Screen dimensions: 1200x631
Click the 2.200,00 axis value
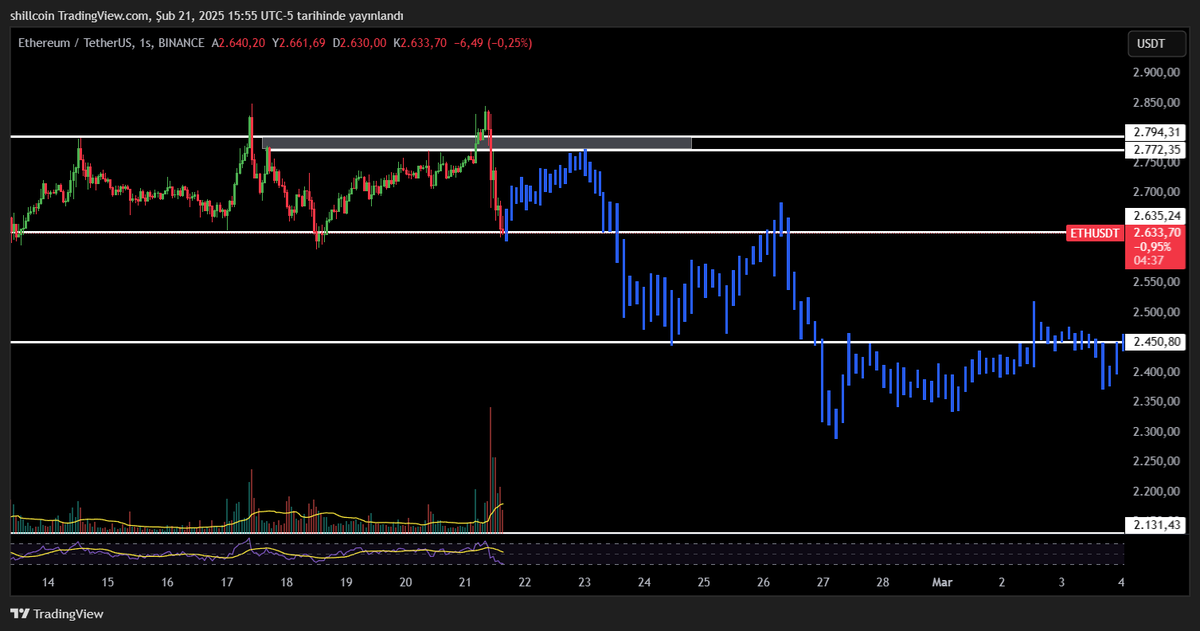[x=1157, y=492]
